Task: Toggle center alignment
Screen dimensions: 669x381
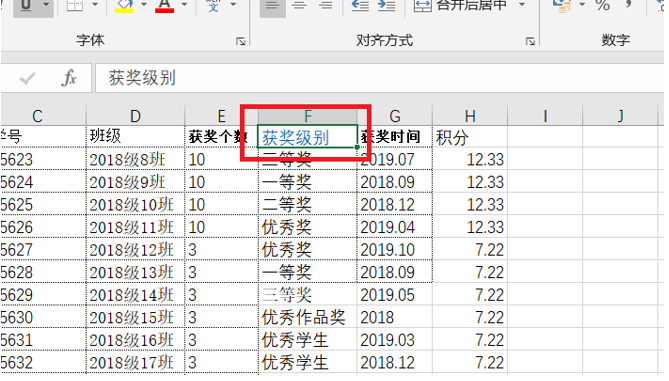Action: 299,6
